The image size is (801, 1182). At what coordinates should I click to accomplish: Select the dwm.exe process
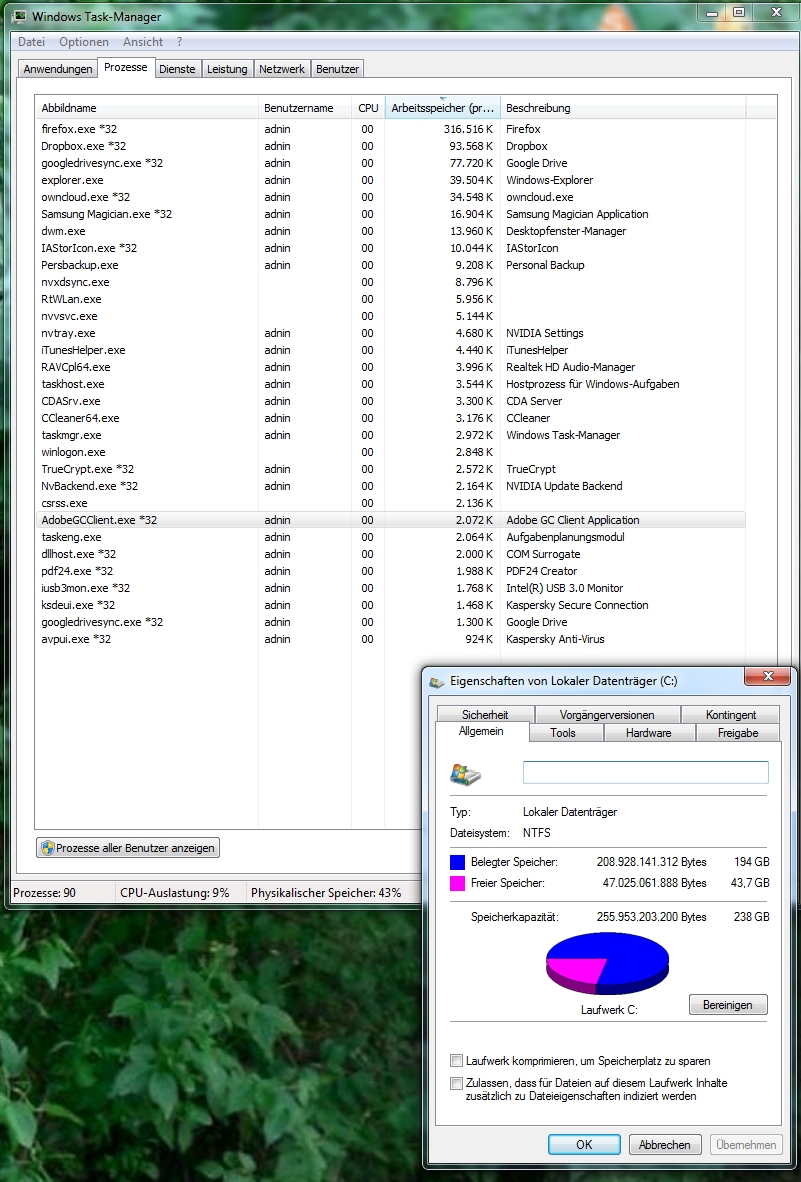(x=390, y=231)
